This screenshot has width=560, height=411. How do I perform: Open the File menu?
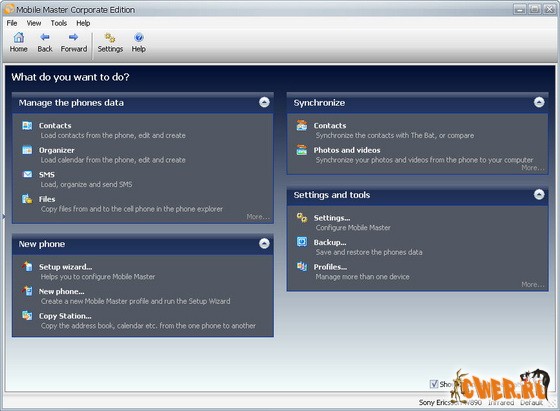tap(12, 23)
